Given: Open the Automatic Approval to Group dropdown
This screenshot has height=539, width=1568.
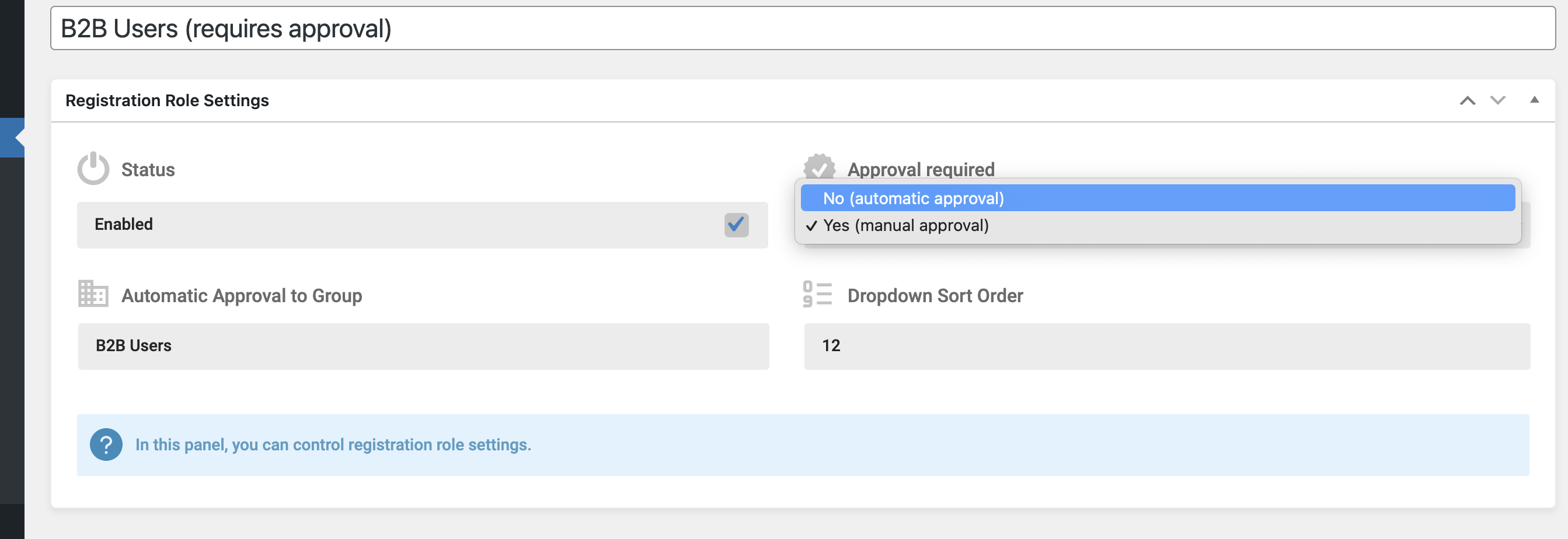Looking at the screenshot, I should tap(423, 345).
